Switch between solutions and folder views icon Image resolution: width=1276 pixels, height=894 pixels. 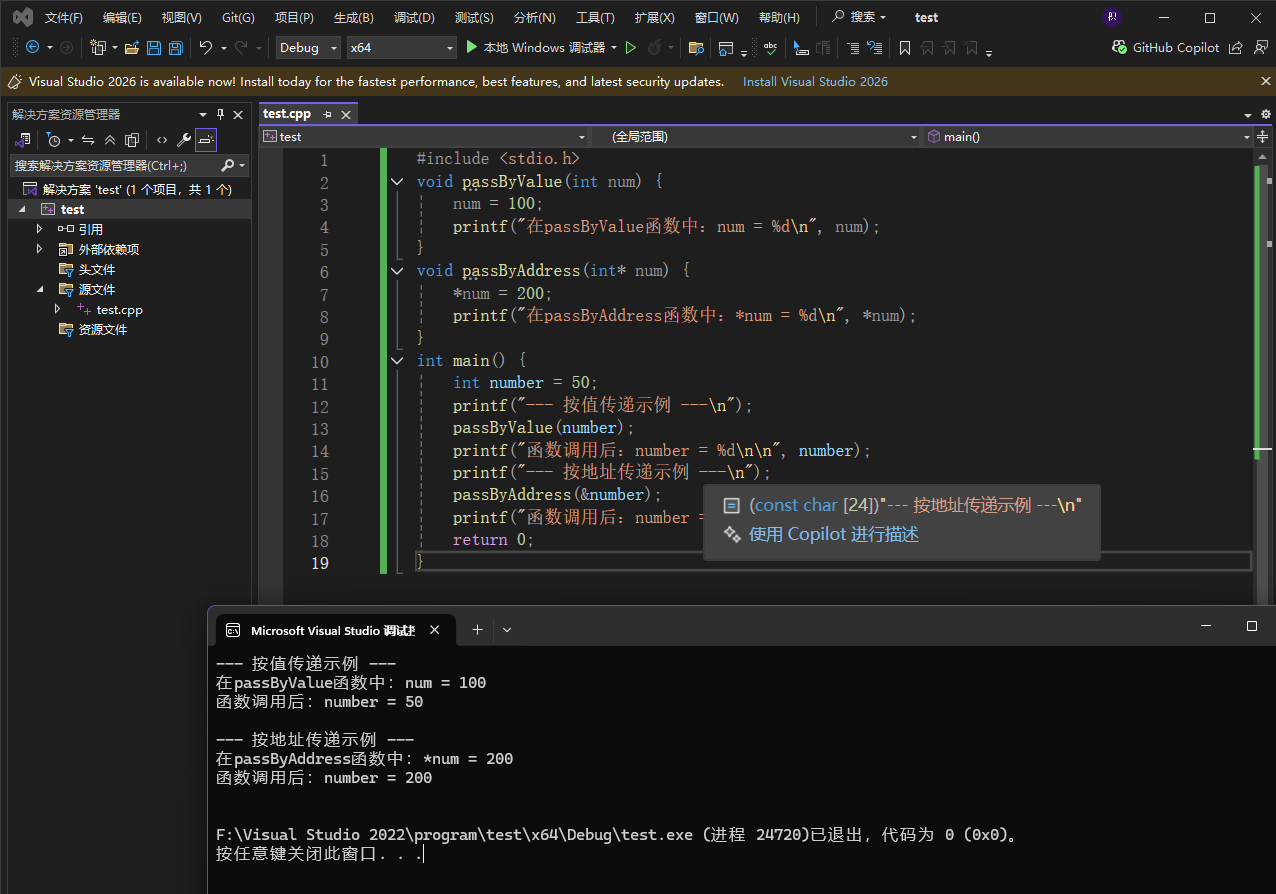click(23, 140)
